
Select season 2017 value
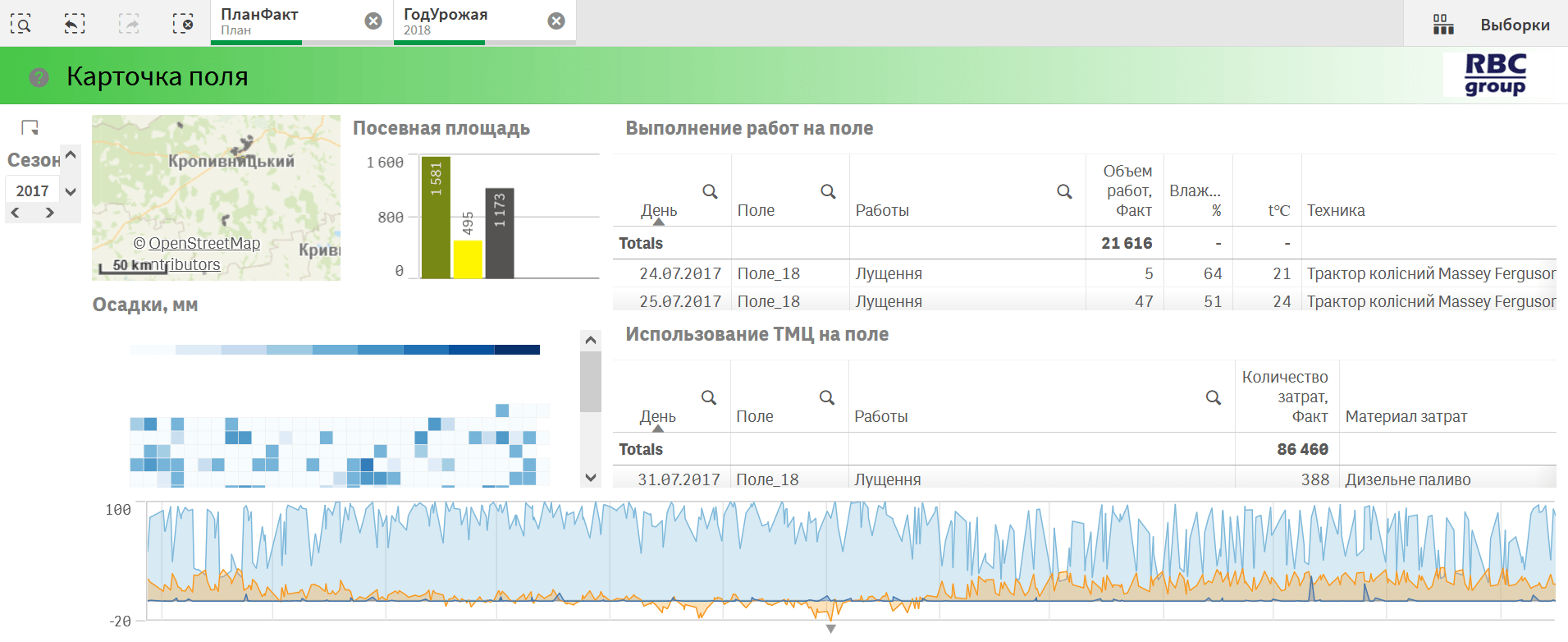tap(33, 190)
